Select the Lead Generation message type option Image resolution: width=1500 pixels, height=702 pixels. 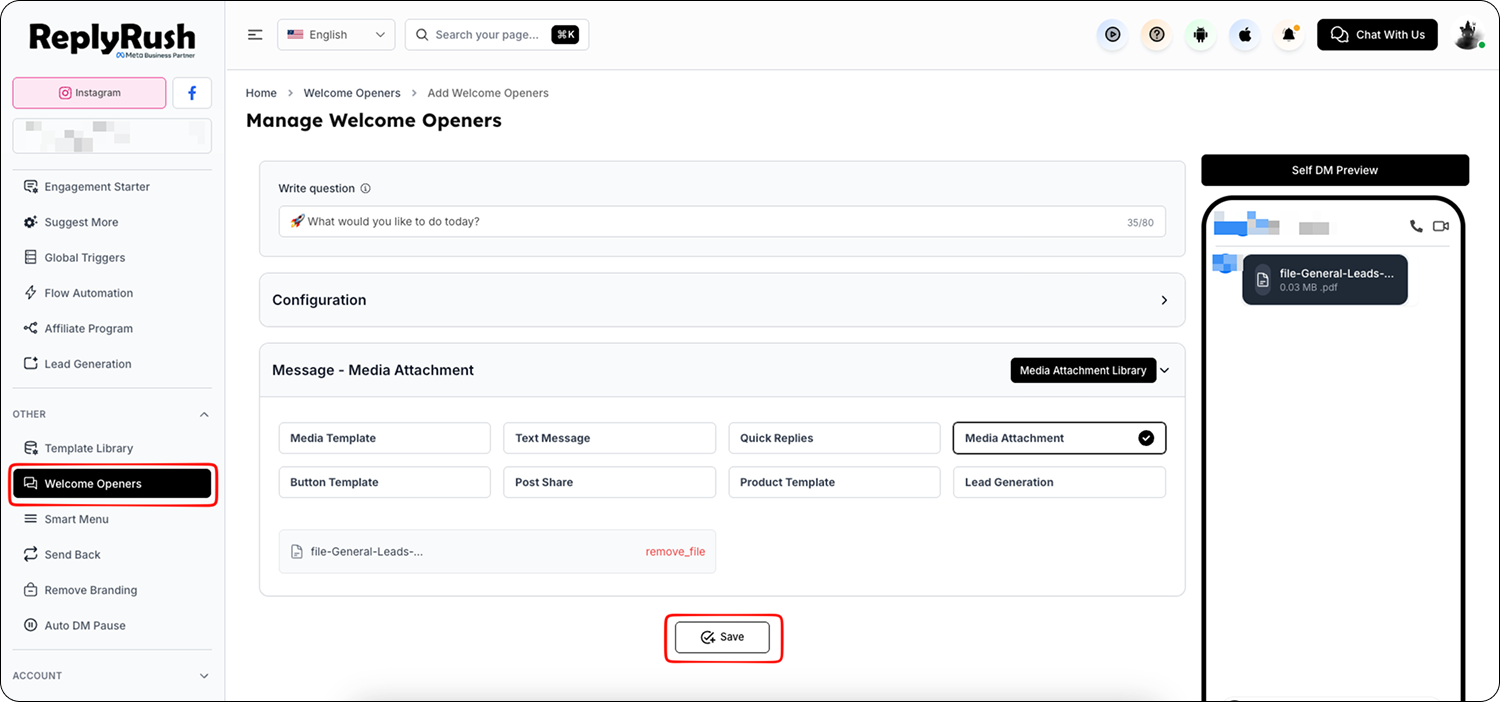1059,482
